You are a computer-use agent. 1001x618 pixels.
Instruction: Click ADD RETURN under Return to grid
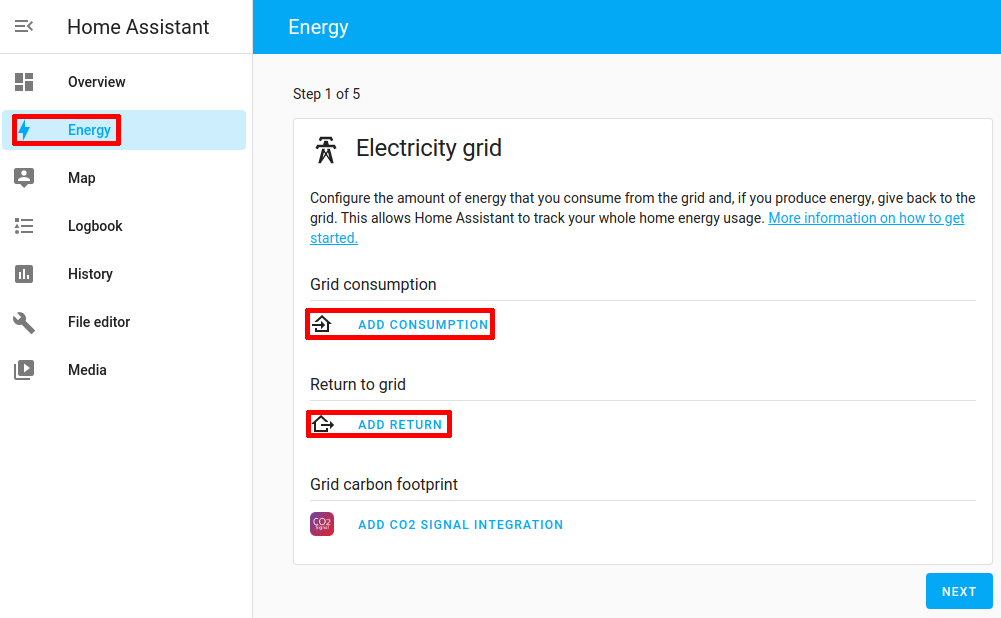tap(402, 423)
